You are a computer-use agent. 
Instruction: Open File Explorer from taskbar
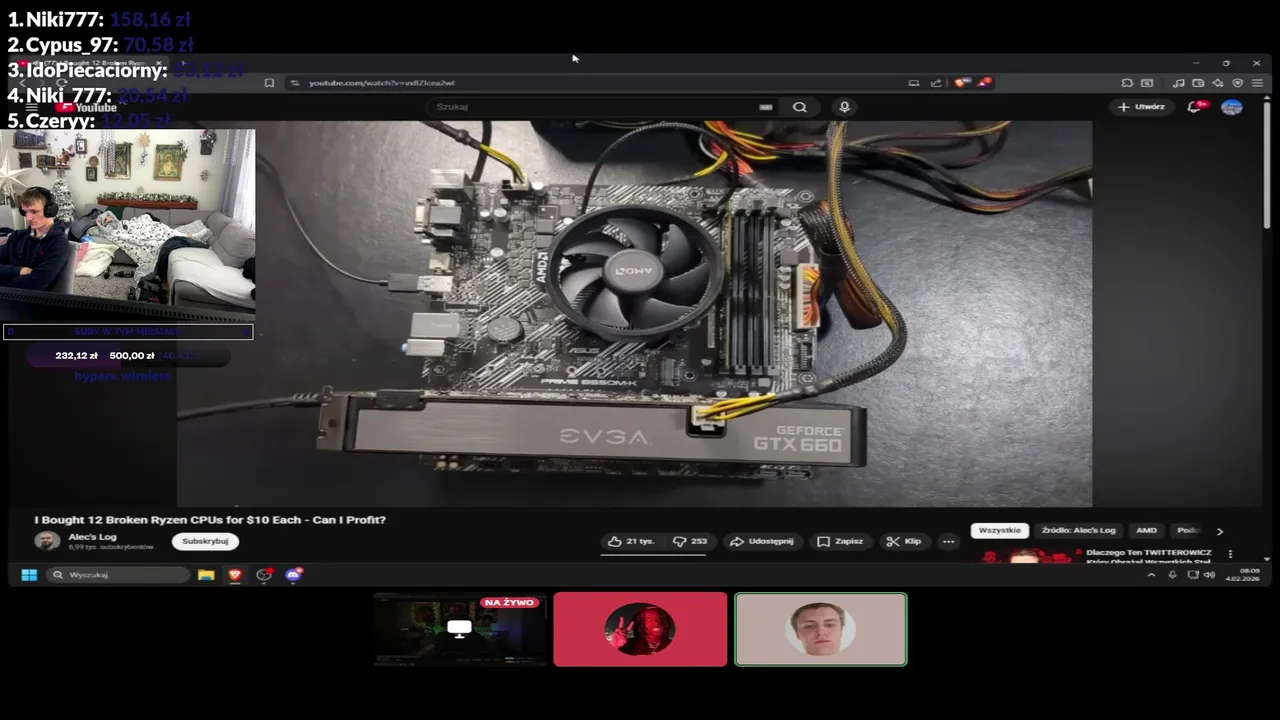pyautogui.click(x=206, y=575)
